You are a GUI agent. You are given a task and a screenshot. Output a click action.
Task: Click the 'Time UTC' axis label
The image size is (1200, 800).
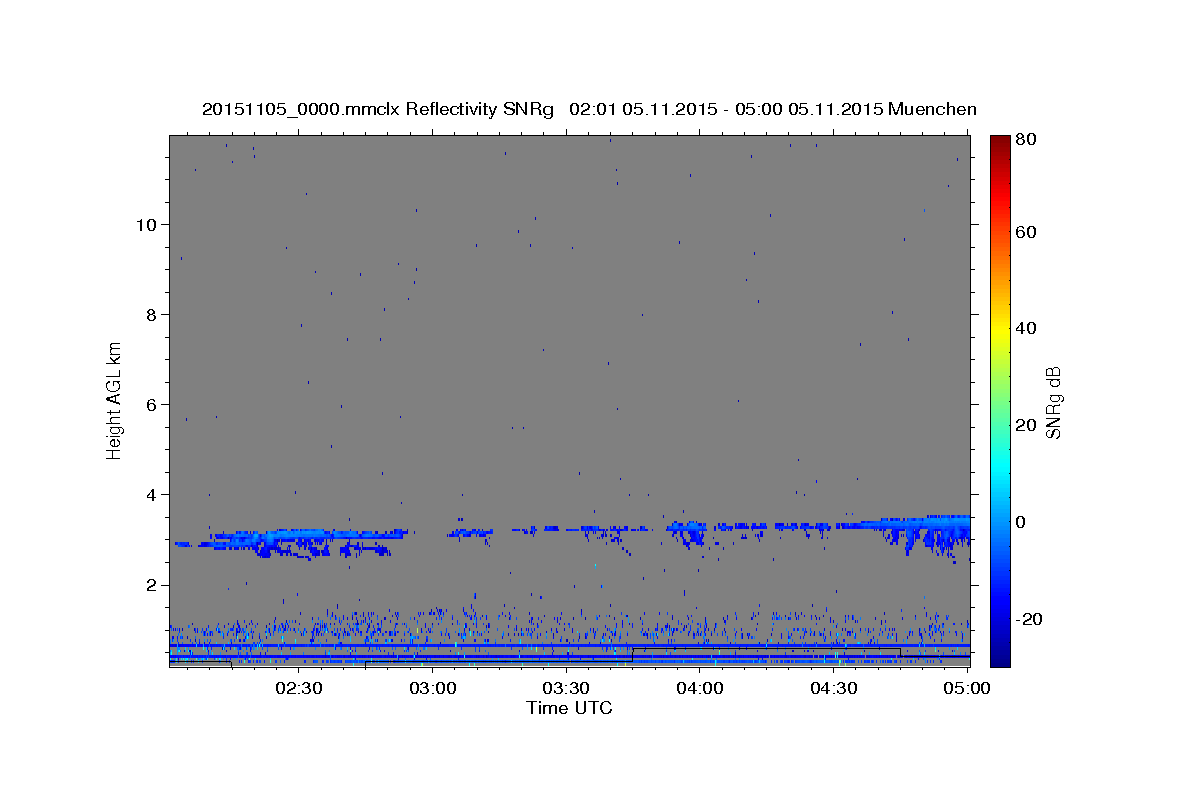coord(569,708)
